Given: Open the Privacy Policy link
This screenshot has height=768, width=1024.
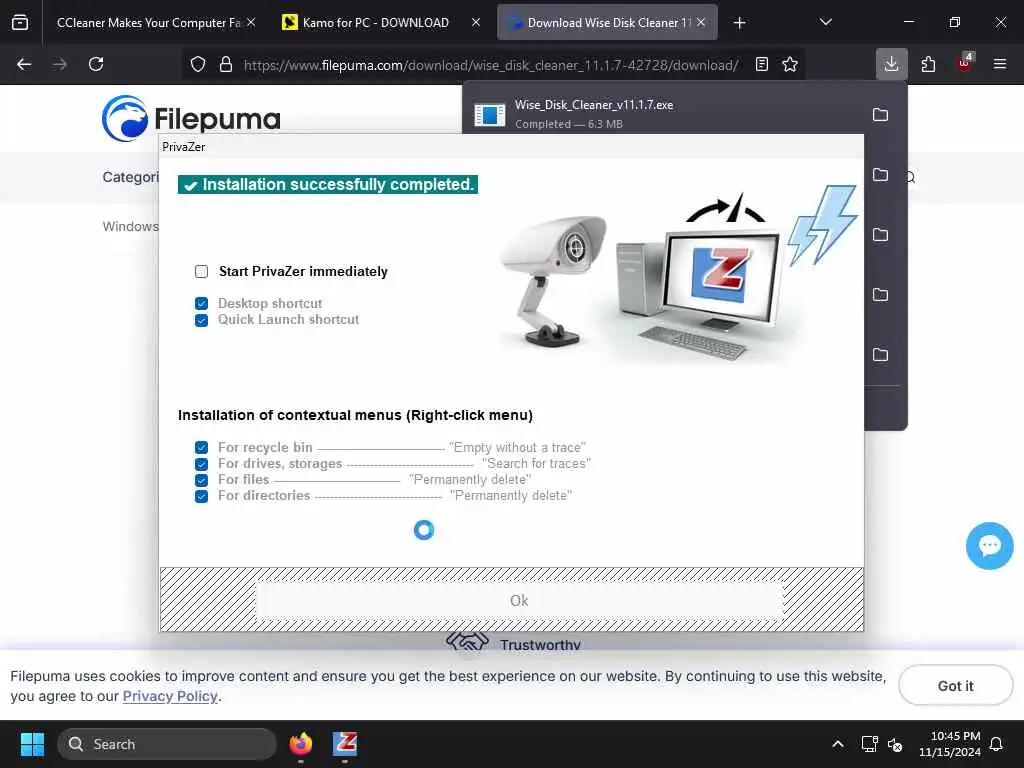Looking at the screenshot, I should 170,696.
